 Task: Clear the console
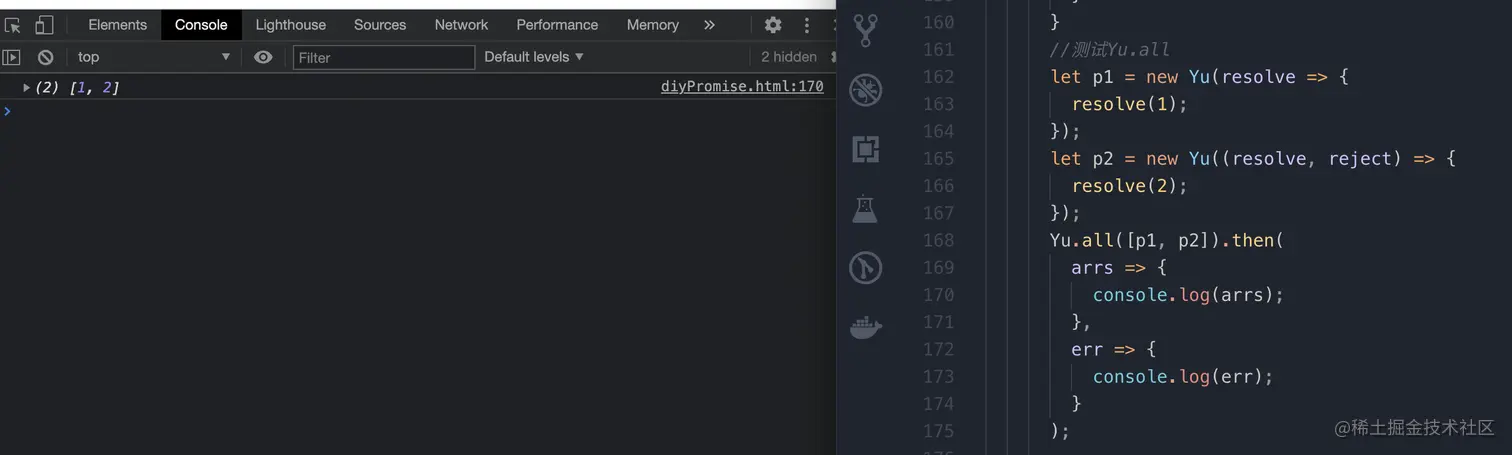tap(45, 57)
